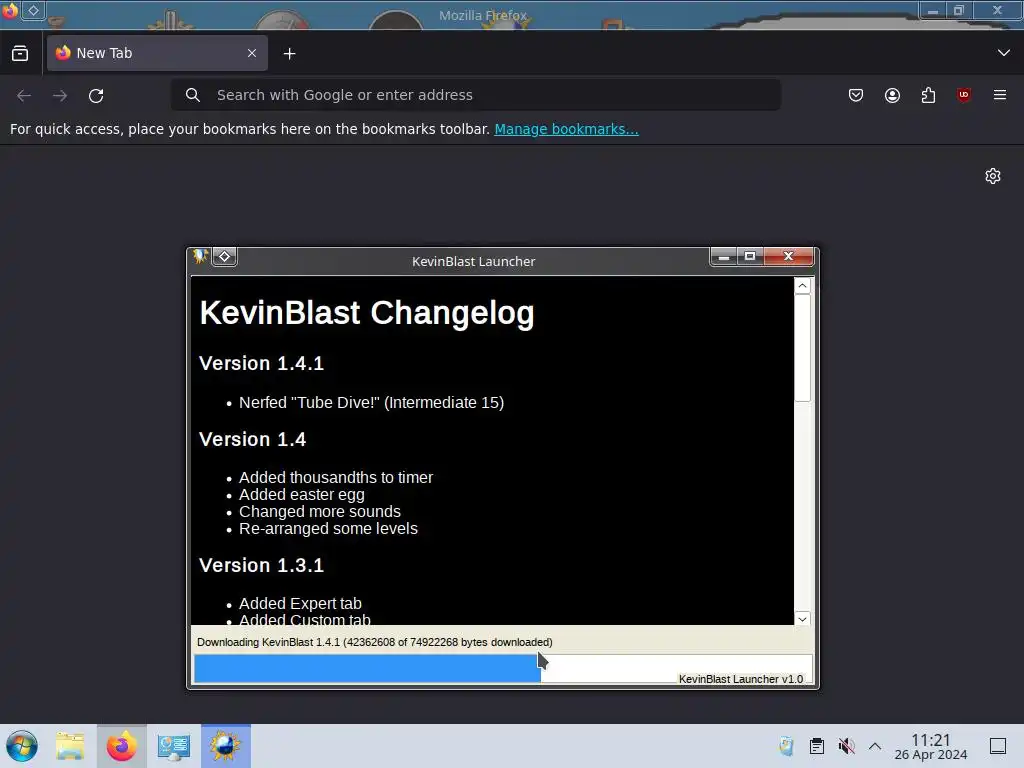Open Firefox account menu
Screen dimensions: 1024x768
click(x=892, y=95)
